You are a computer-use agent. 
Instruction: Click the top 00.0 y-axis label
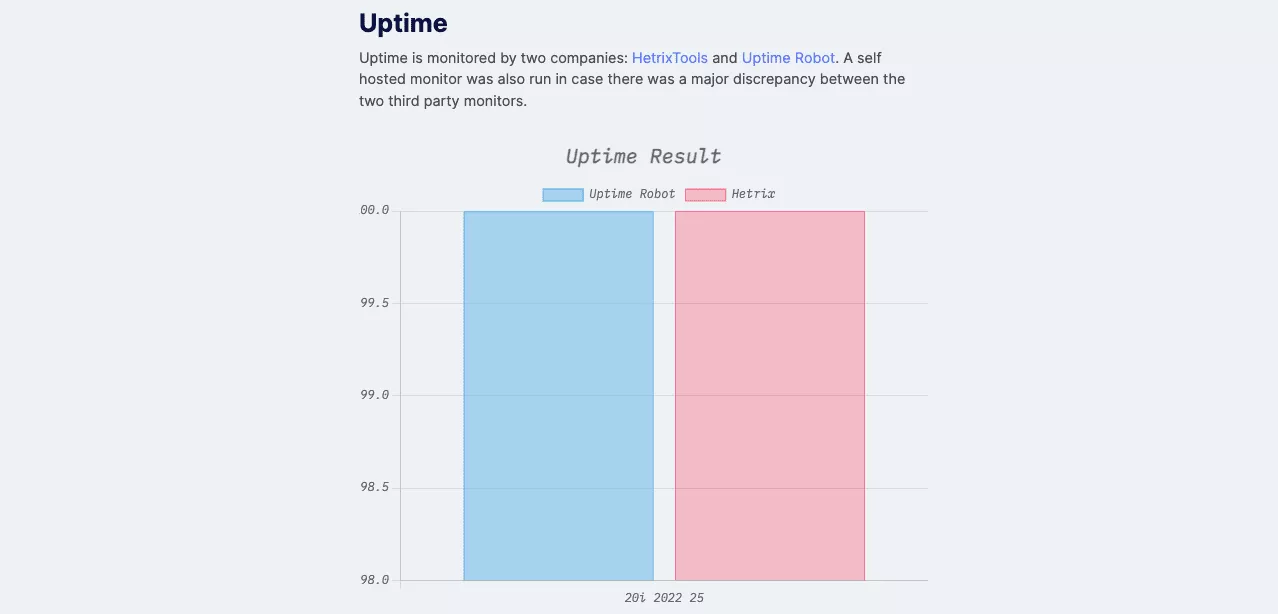point(374,210)
